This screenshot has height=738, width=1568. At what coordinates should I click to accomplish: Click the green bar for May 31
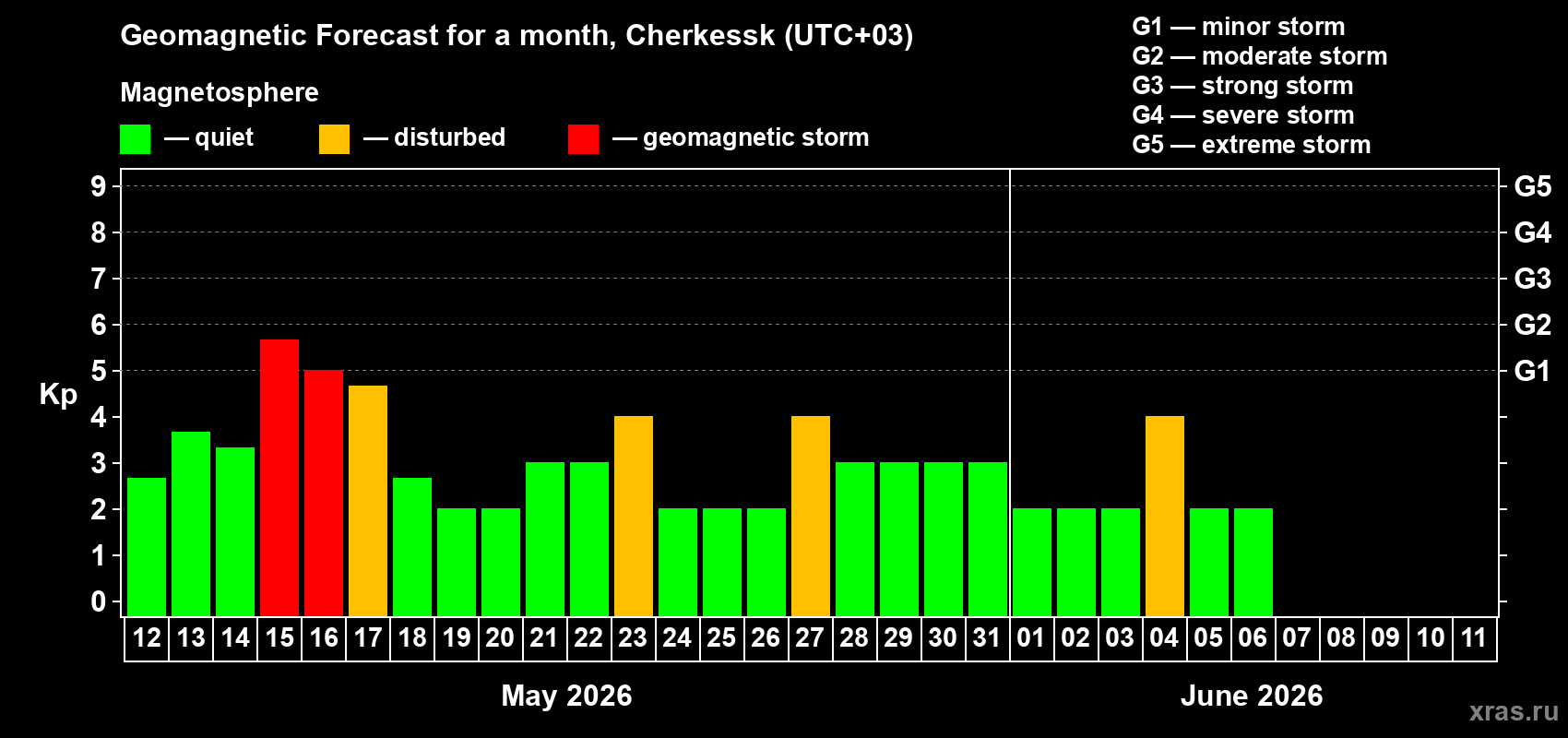988,540
